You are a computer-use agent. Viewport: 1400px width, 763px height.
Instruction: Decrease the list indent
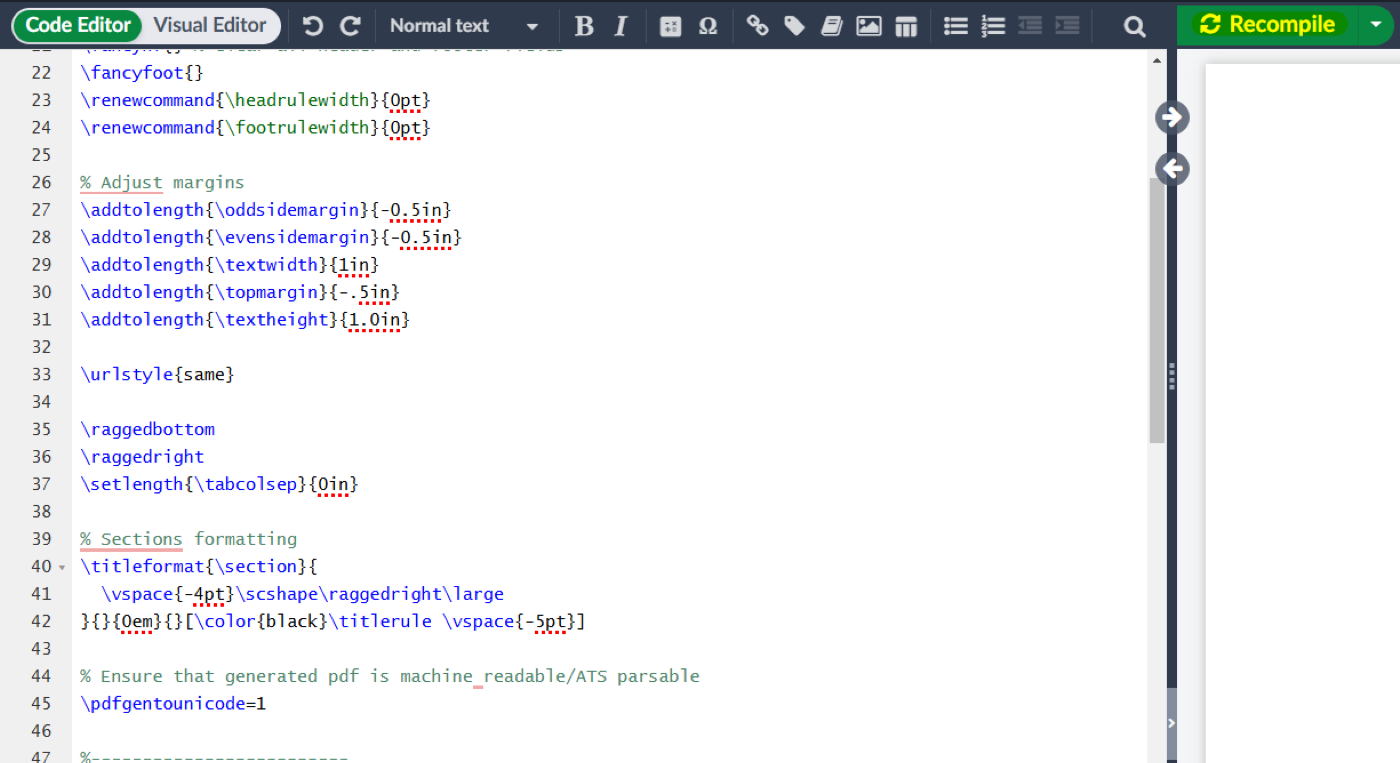[x=1030, y=26]
